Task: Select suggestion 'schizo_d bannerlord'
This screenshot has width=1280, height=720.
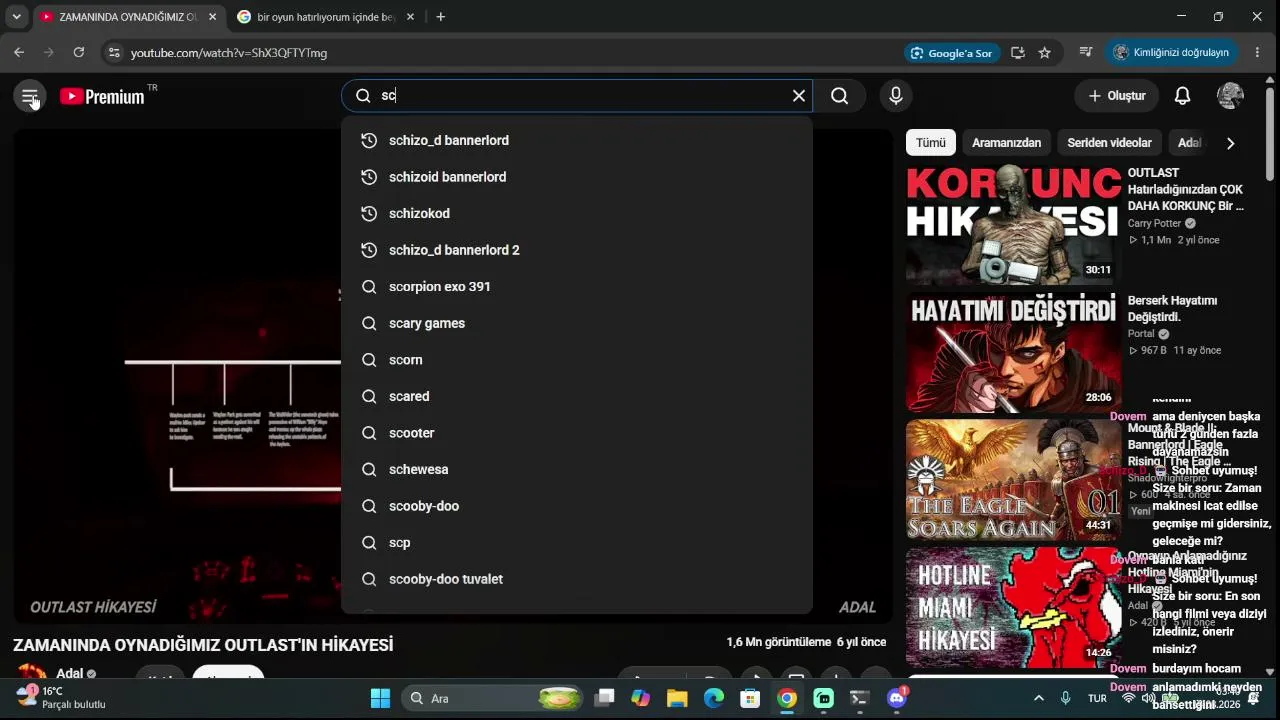Action: (577, 140)
